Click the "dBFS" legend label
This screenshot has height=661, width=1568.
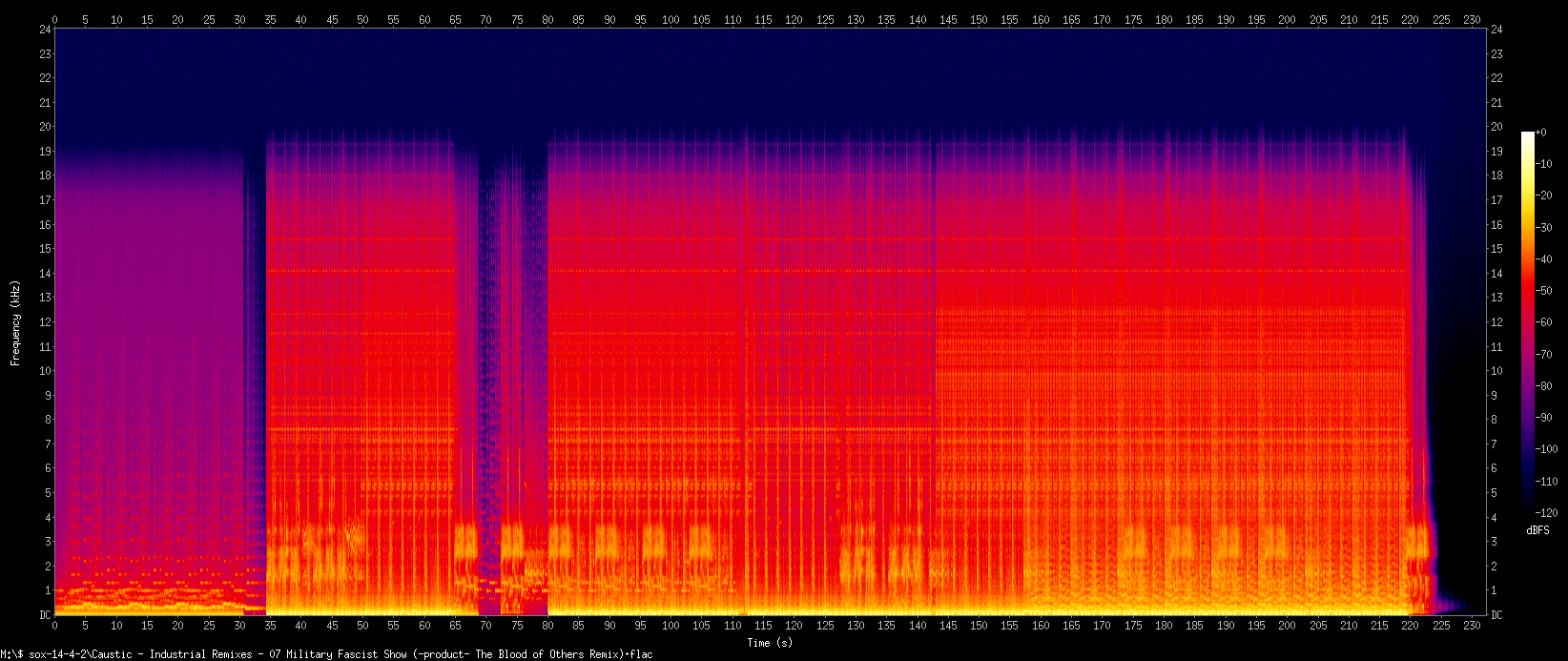pyautogui.click(x=1537, y=529)
